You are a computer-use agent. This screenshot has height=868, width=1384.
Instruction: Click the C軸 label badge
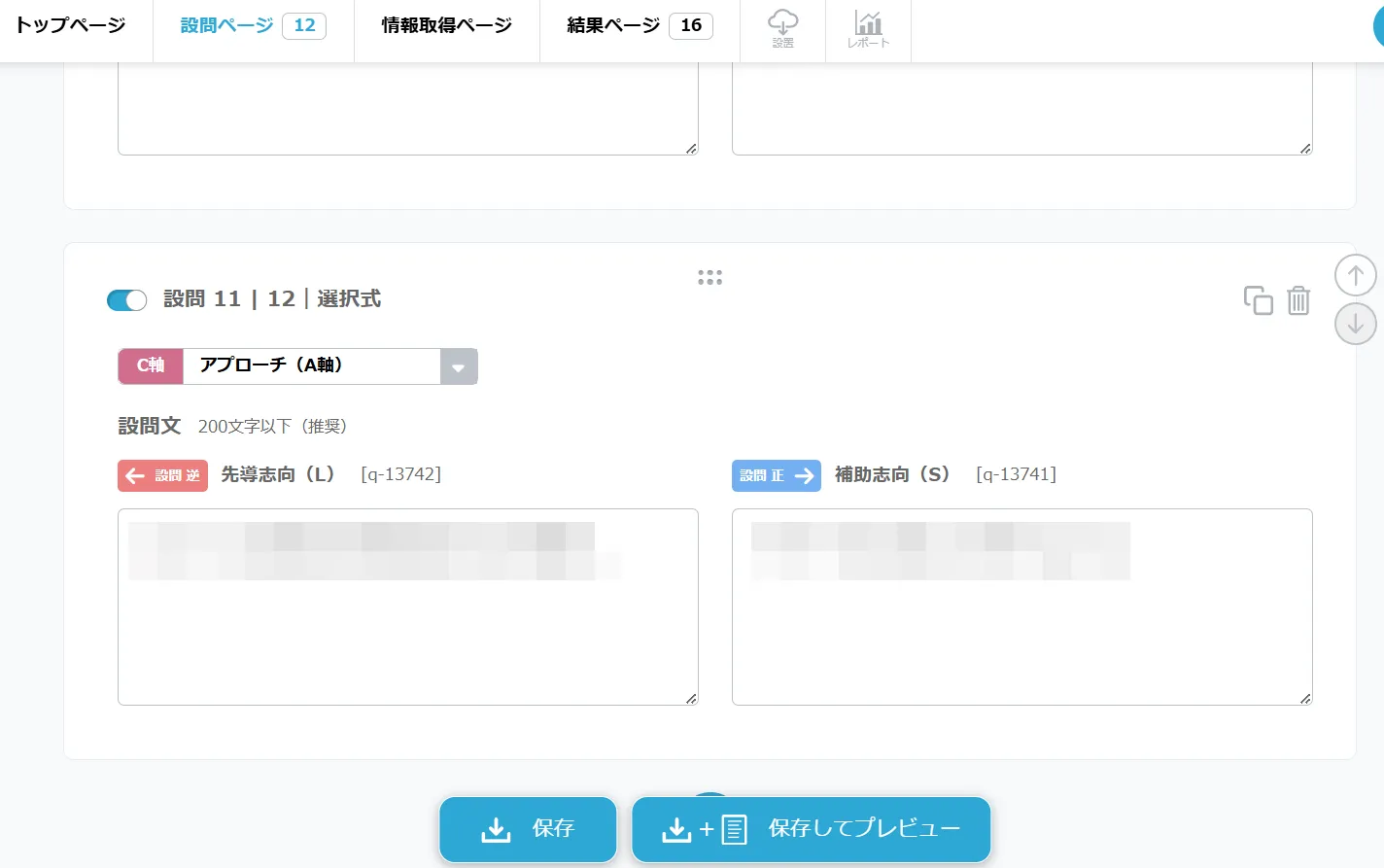(151, 366)
